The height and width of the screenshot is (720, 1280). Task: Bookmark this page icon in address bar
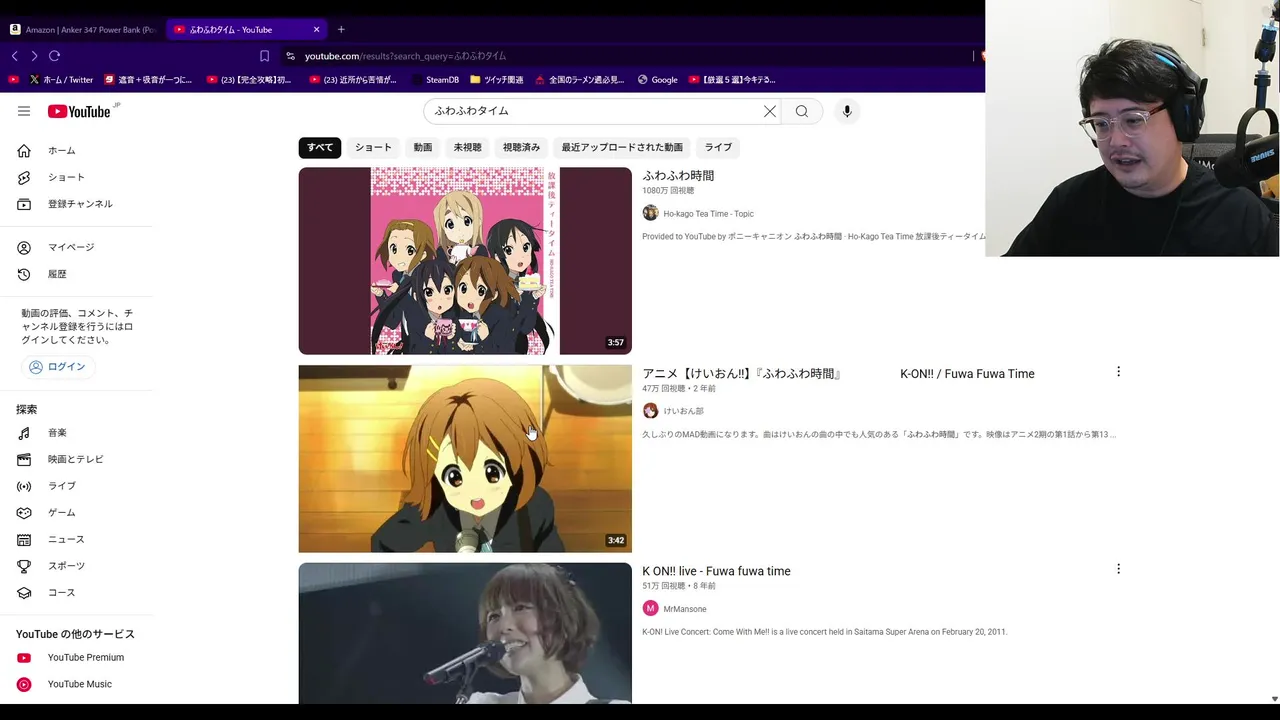click(x=264, y=56)
